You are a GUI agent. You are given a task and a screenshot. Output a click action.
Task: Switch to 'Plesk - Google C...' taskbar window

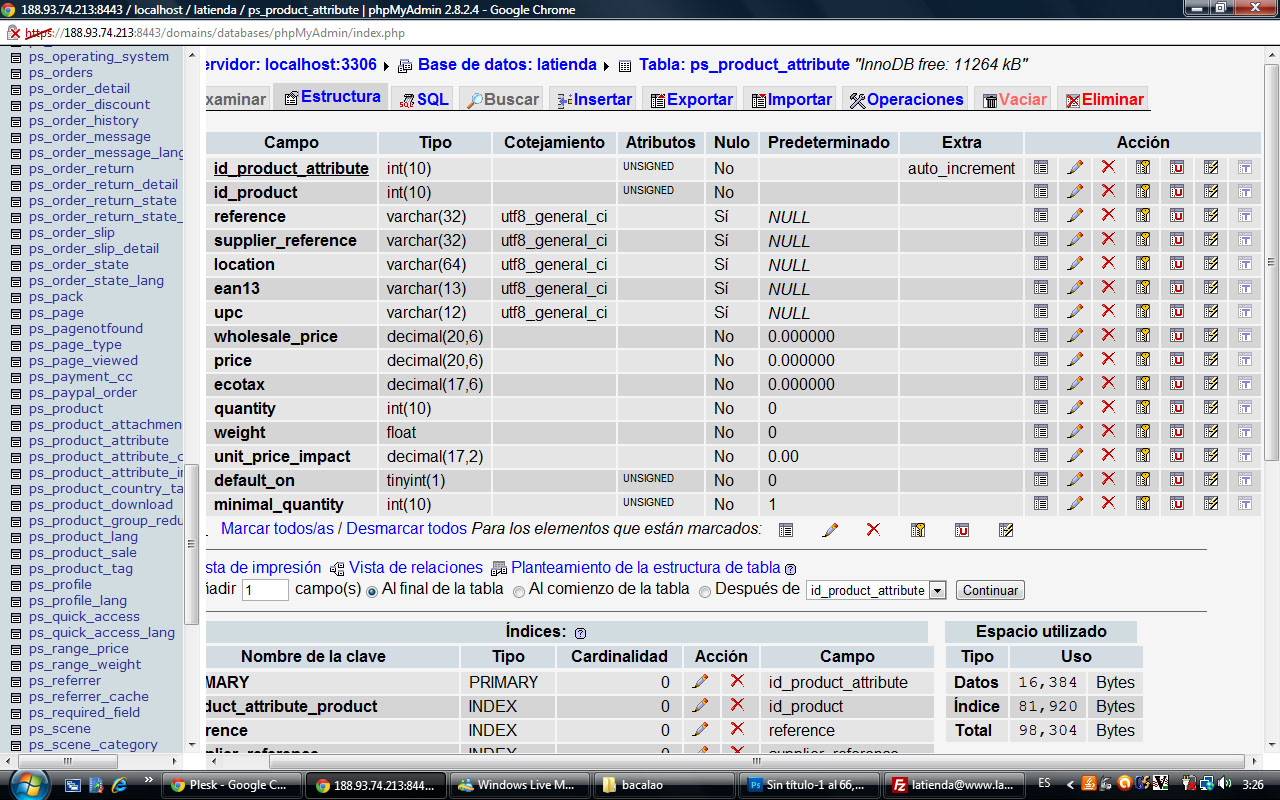[x=231, y=785]
